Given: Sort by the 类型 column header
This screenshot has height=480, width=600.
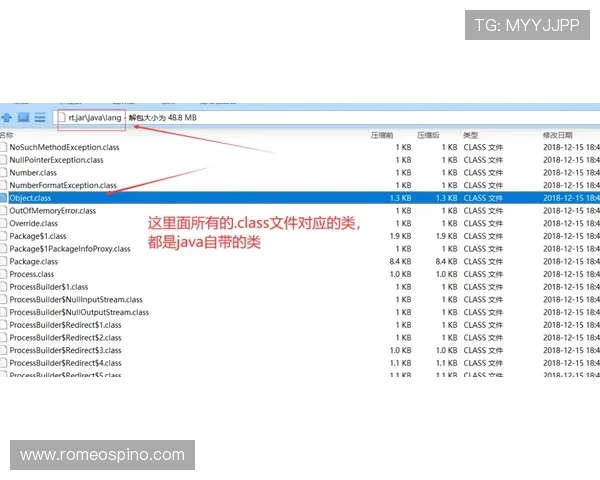Looking at the screenshot, I should tap(470, 135).
